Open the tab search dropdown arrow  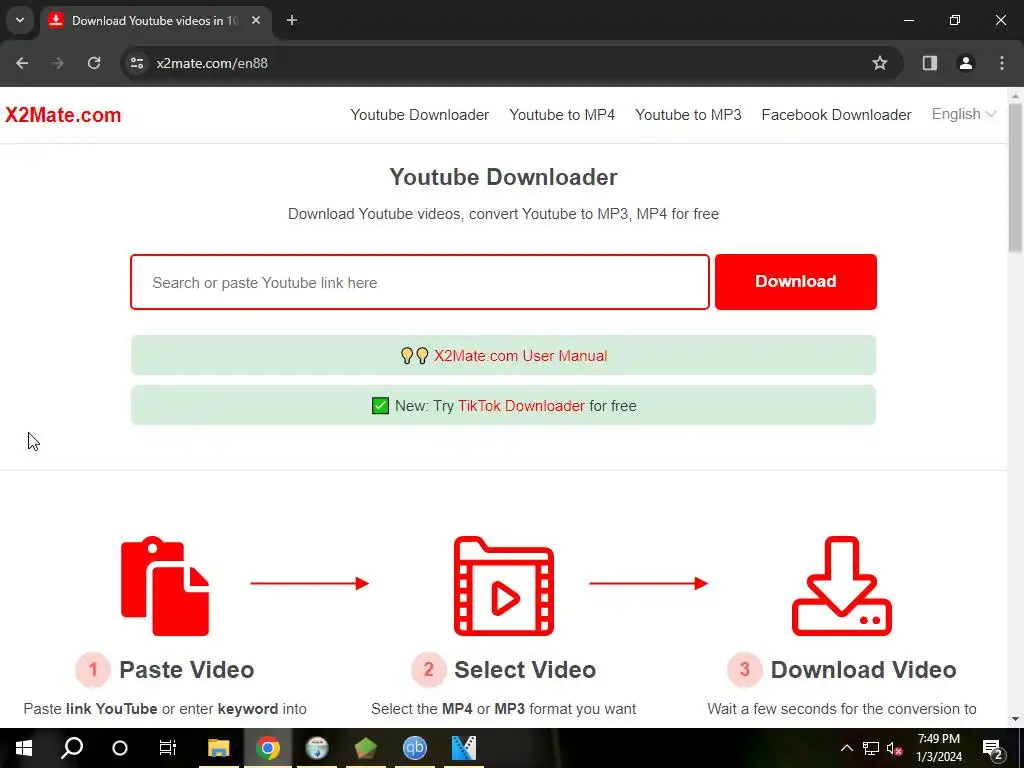pyautogui.click(x=20, y=20)
